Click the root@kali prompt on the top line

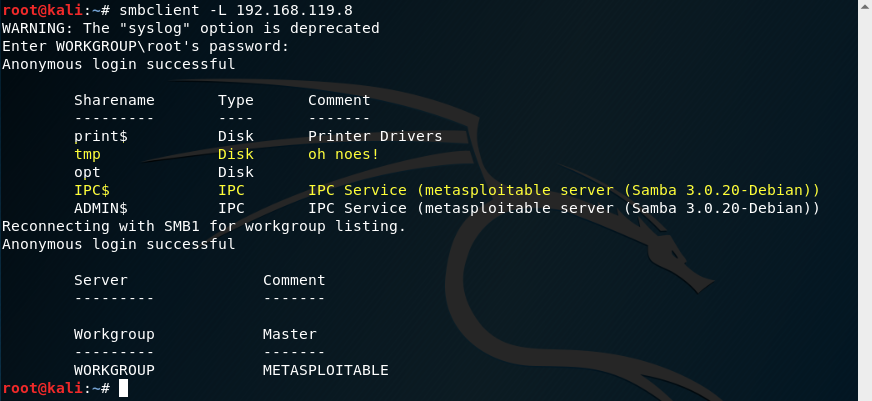(40, 10)
